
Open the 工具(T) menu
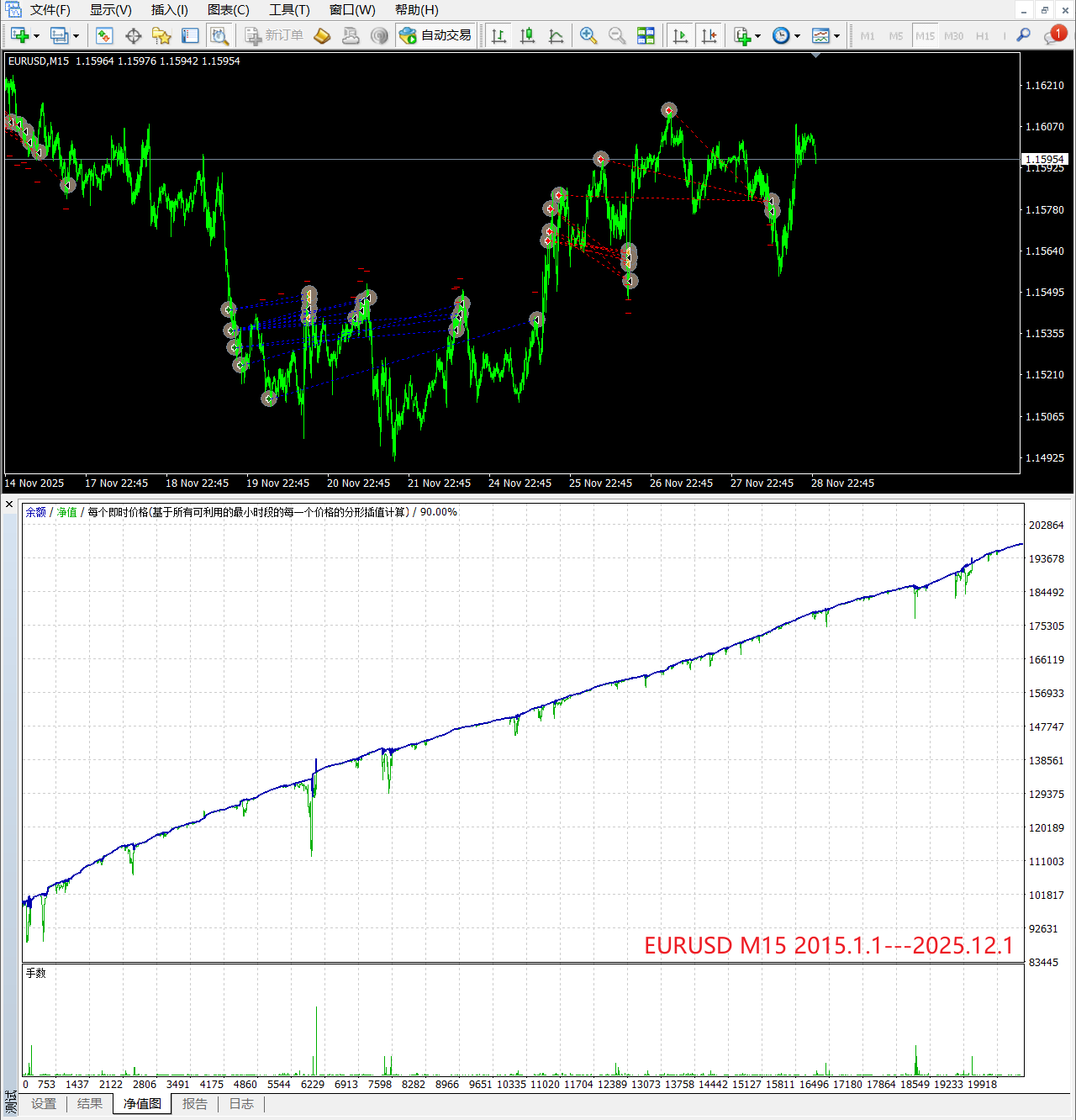pos(289,10)
